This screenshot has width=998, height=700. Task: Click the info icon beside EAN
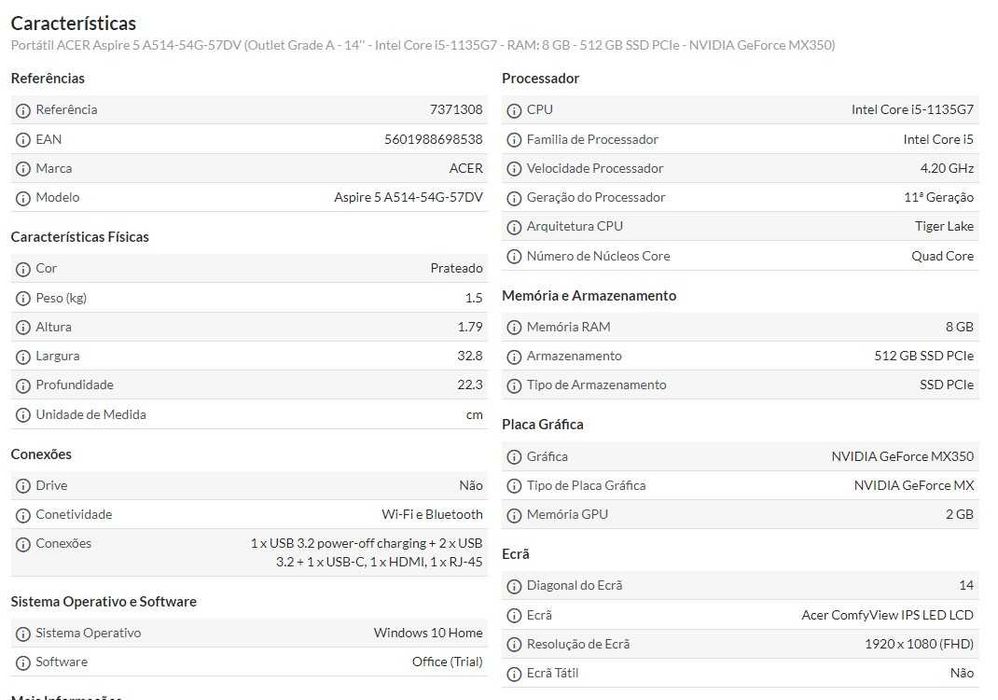pos(23,140)
